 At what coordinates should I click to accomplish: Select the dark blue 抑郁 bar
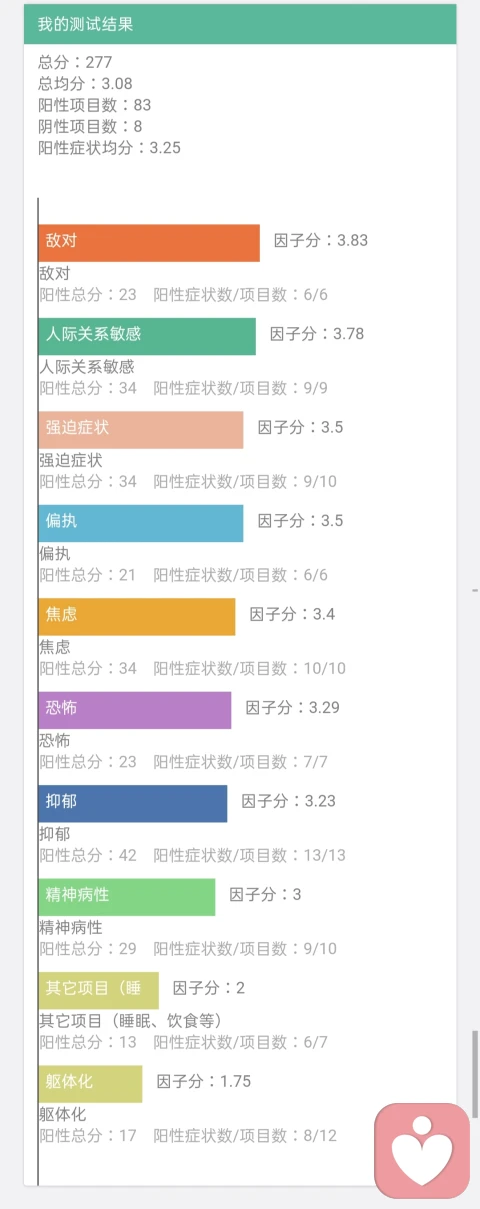pos(133,804)
